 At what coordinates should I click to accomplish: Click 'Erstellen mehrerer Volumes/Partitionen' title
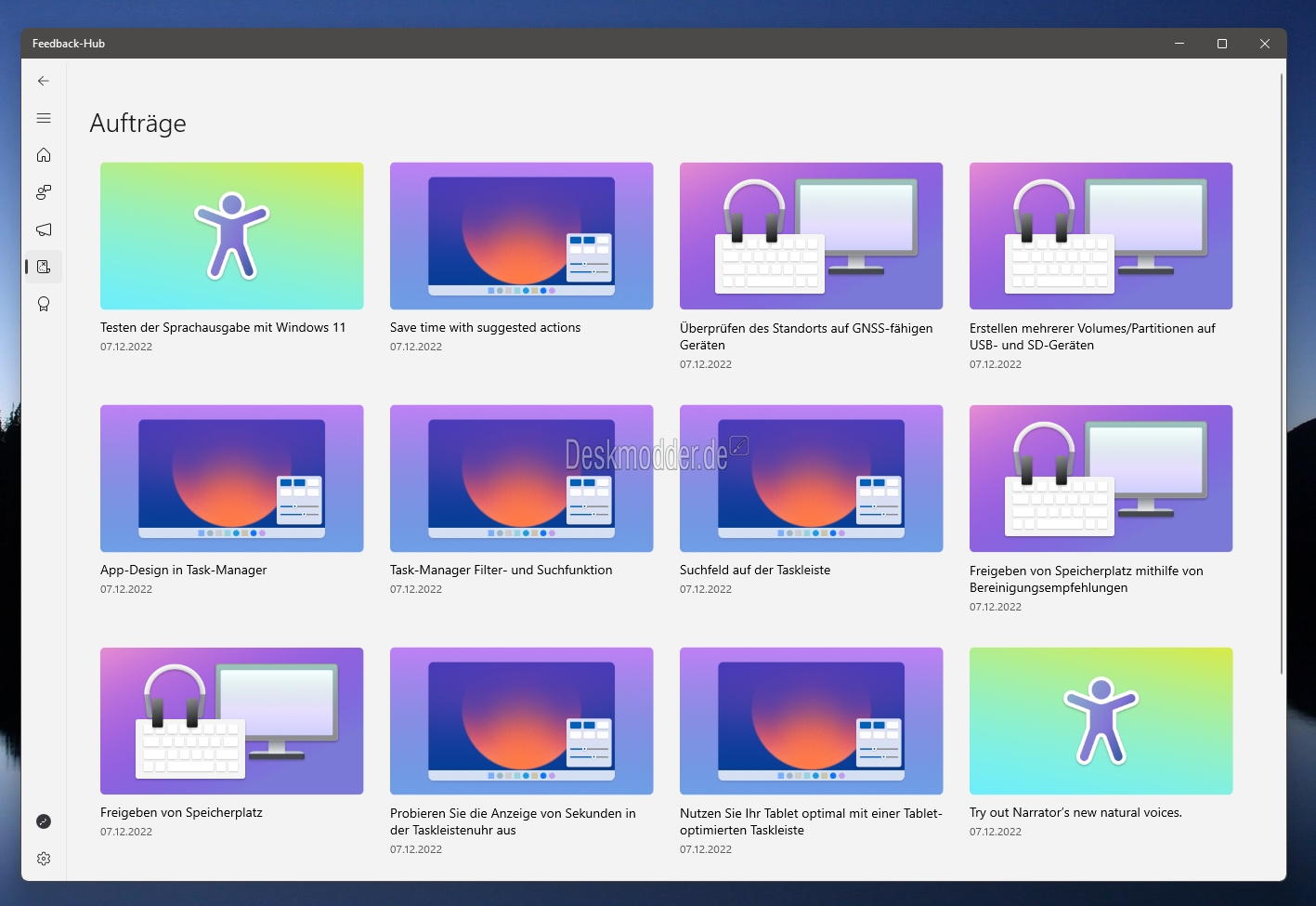point(1092,336)
